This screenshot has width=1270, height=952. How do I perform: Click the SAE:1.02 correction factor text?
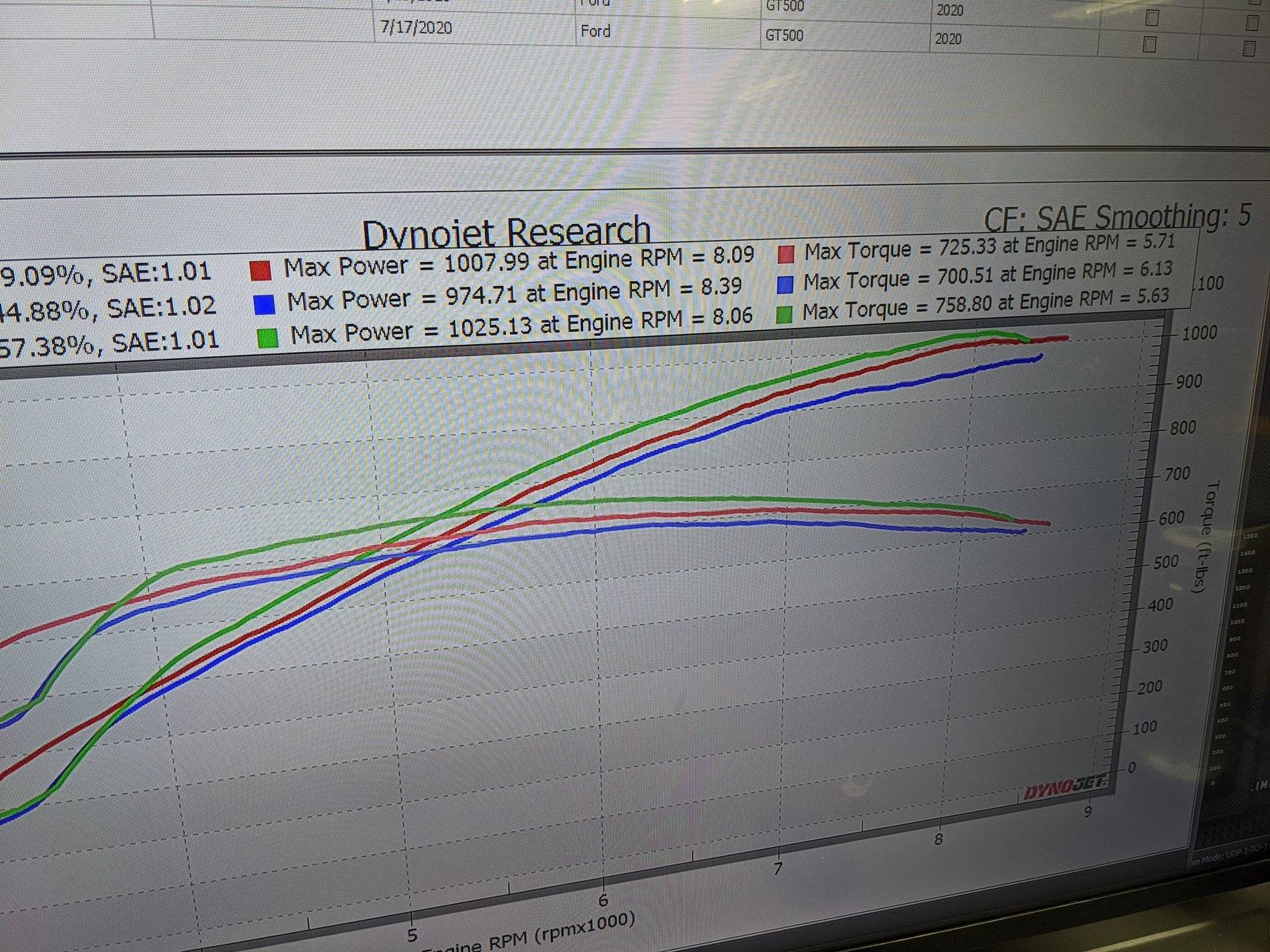pos(162,307)
